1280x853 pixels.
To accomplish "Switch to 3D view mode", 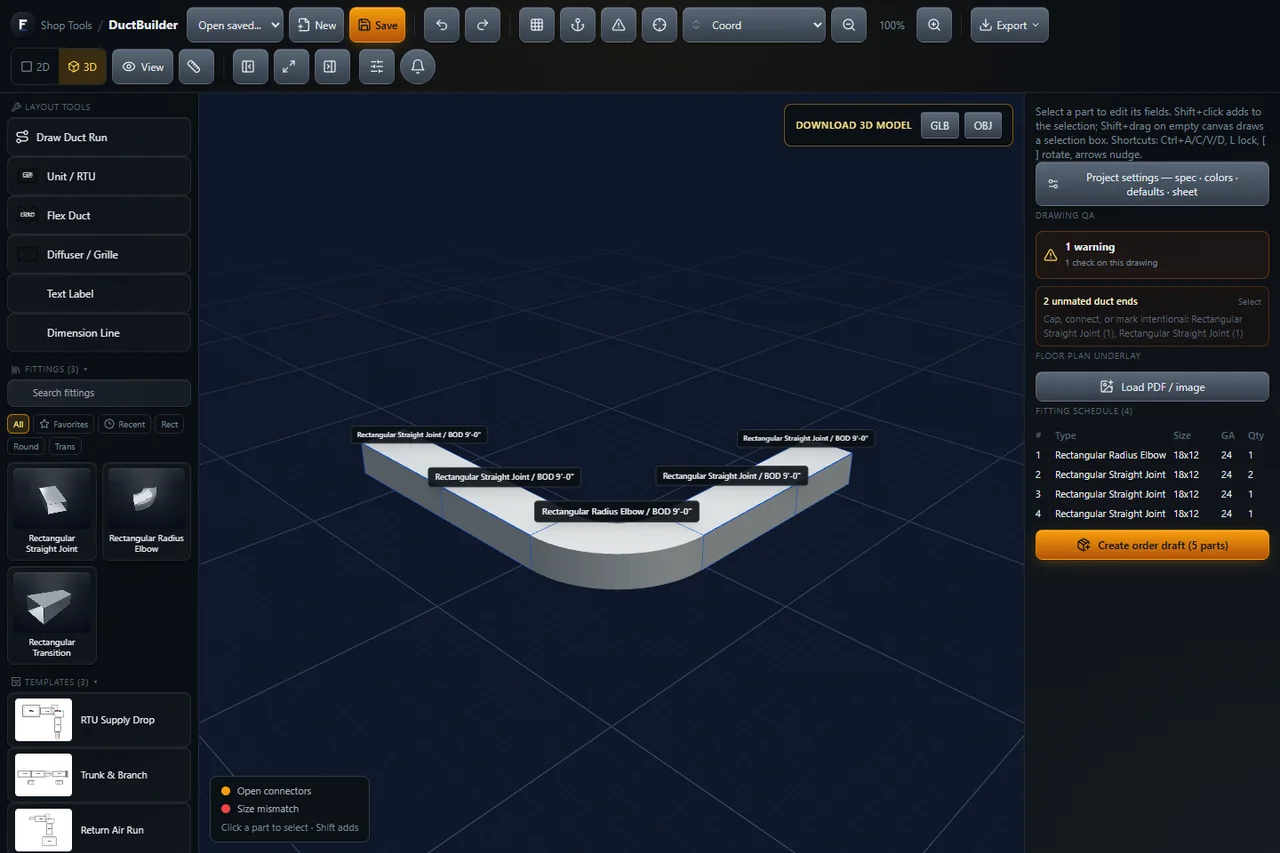I will coord(82,67).
